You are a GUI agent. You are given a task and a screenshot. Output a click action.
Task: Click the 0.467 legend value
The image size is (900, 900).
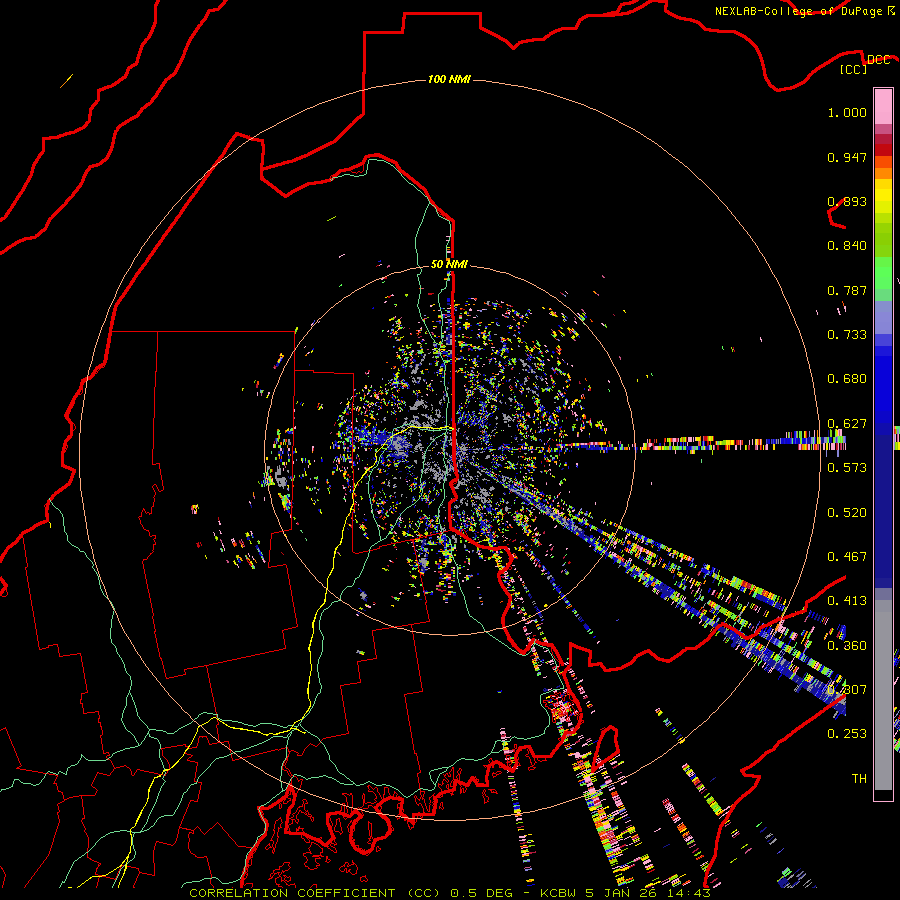tap(847, 557)
